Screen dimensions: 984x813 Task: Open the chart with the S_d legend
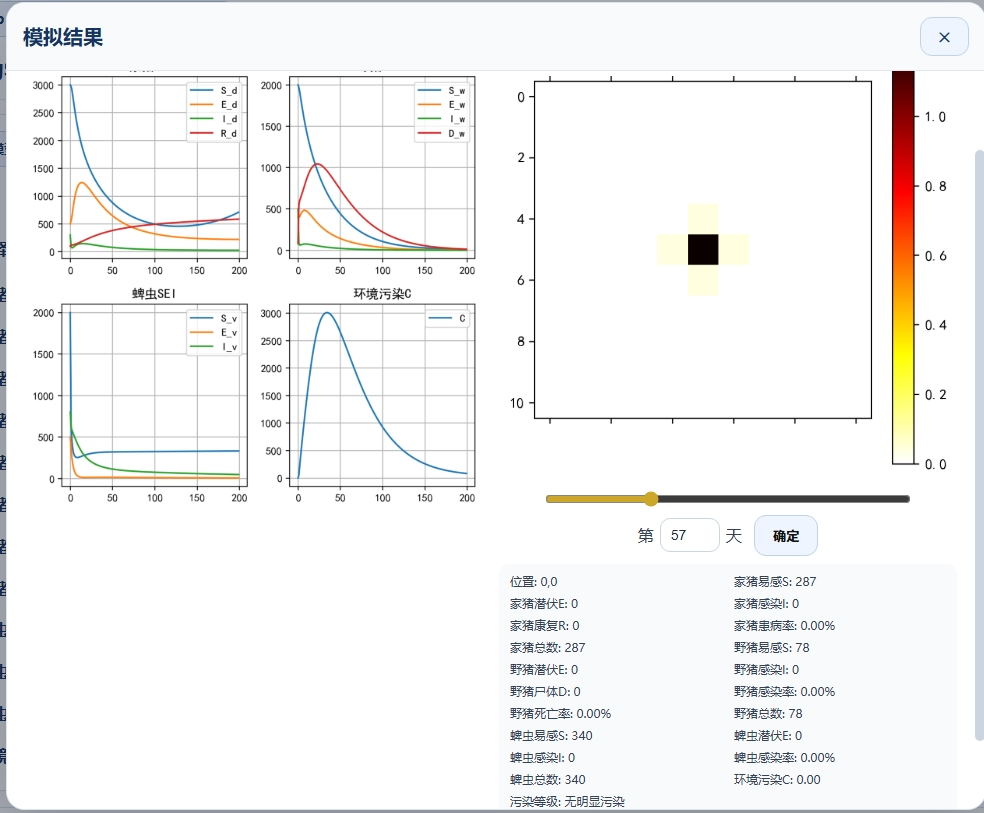point(154,168)
